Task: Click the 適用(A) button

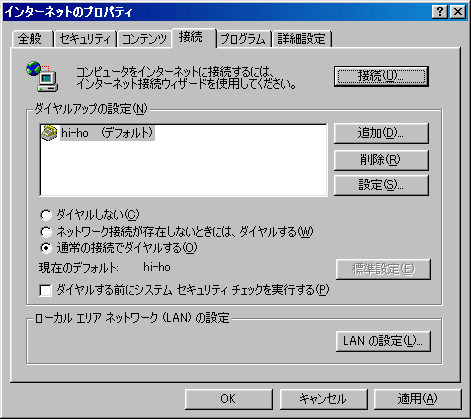Action: (417, 399)
